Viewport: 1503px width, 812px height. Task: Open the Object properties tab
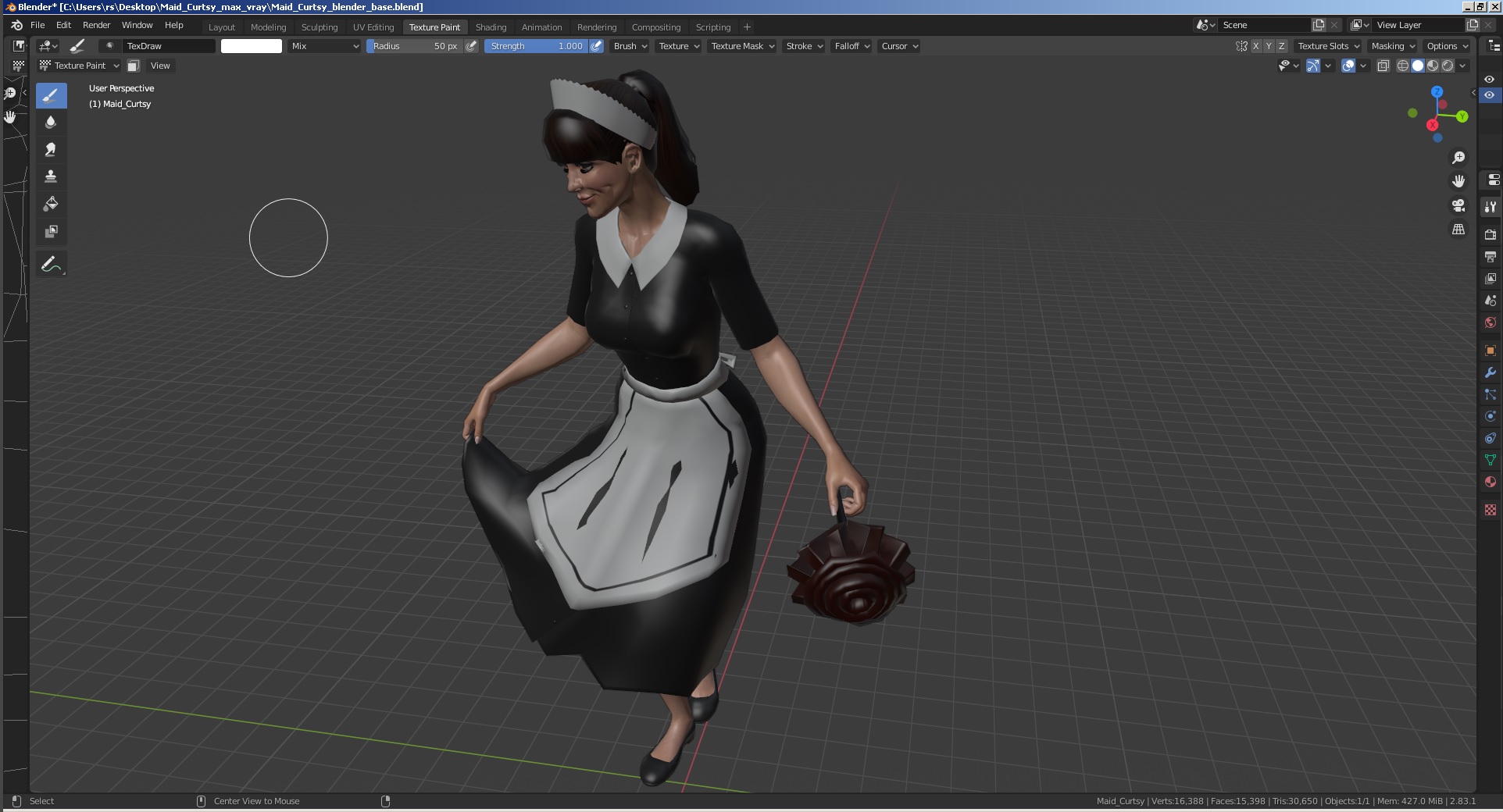1491,351
